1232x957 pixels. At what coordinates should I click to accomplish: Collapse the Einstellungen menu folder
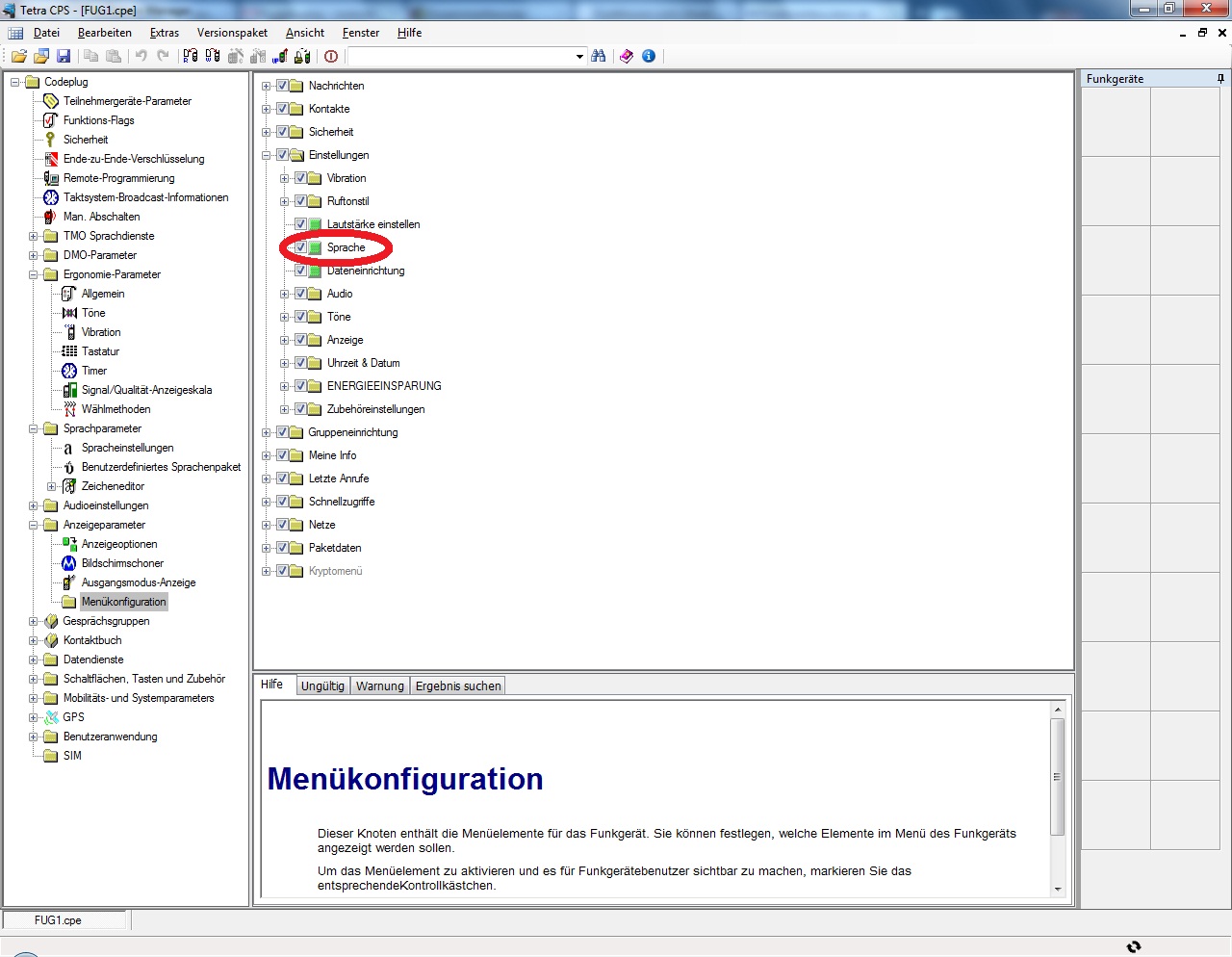click(267, 155)
